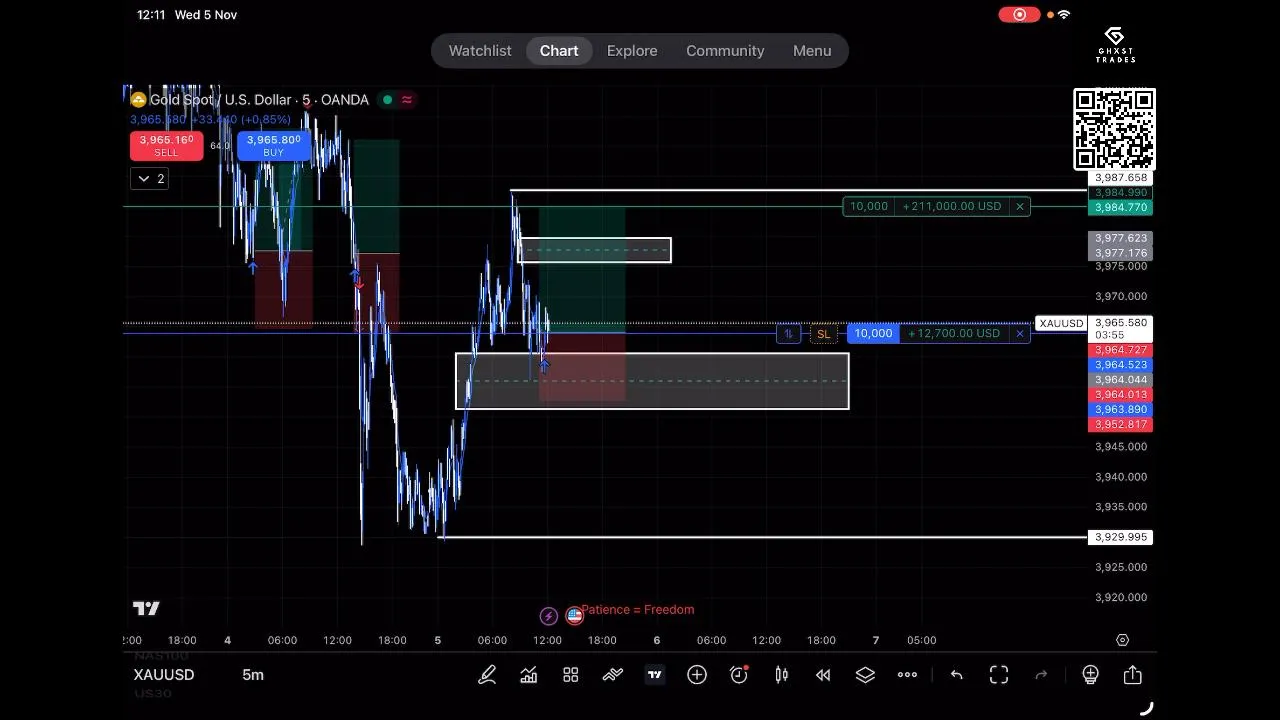Tap the lightning bolt event marker
The height and width of the screenshot is (720, 1280).
point(548,616)
